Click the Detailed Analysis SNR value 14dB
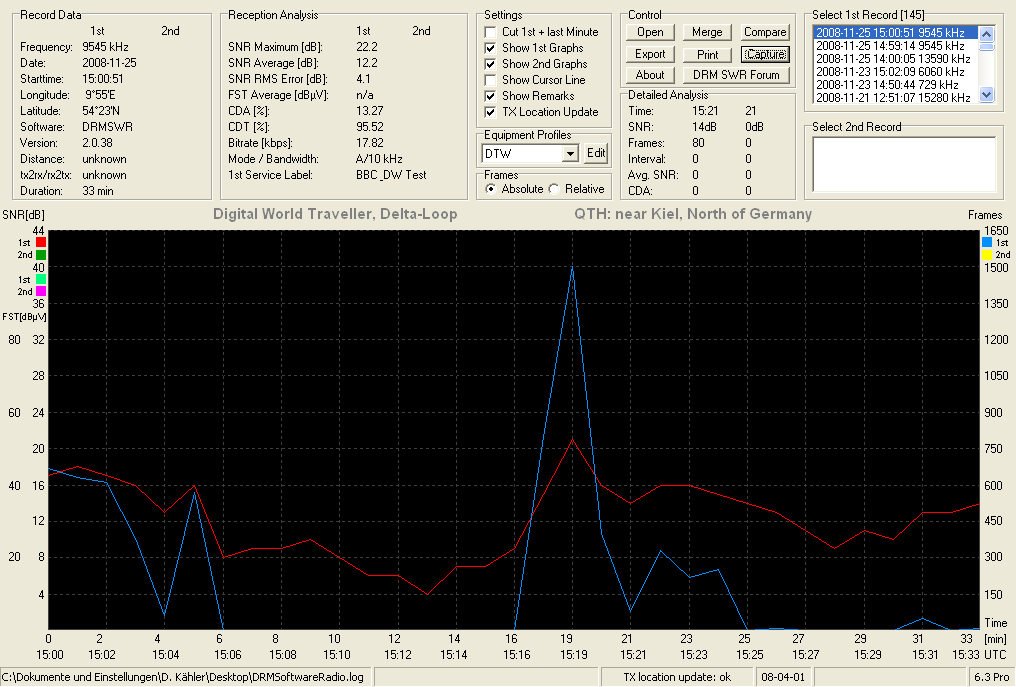Viewport: 1016px width, 687px height. coord(704,126)
